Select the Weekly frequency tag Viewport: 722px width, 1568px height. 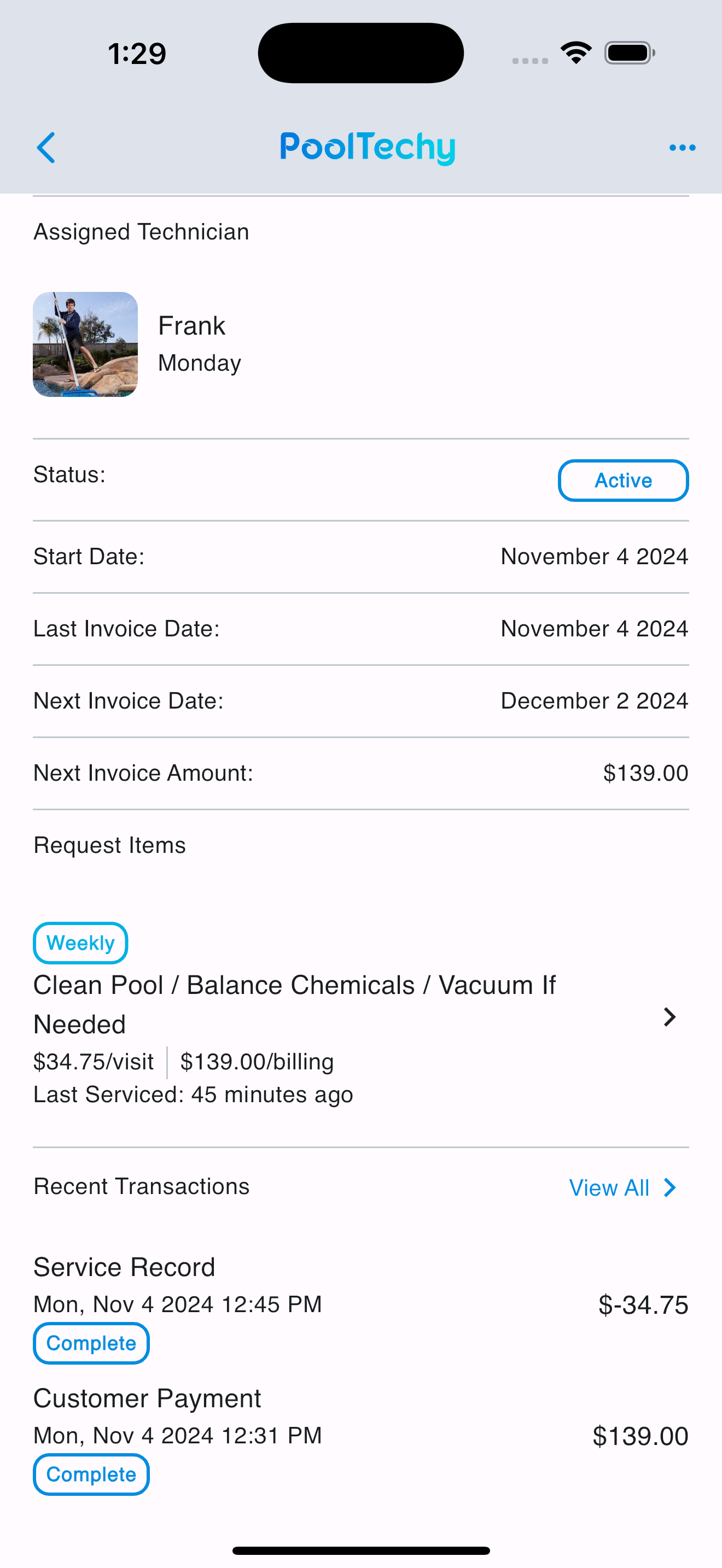coord(80,943)
